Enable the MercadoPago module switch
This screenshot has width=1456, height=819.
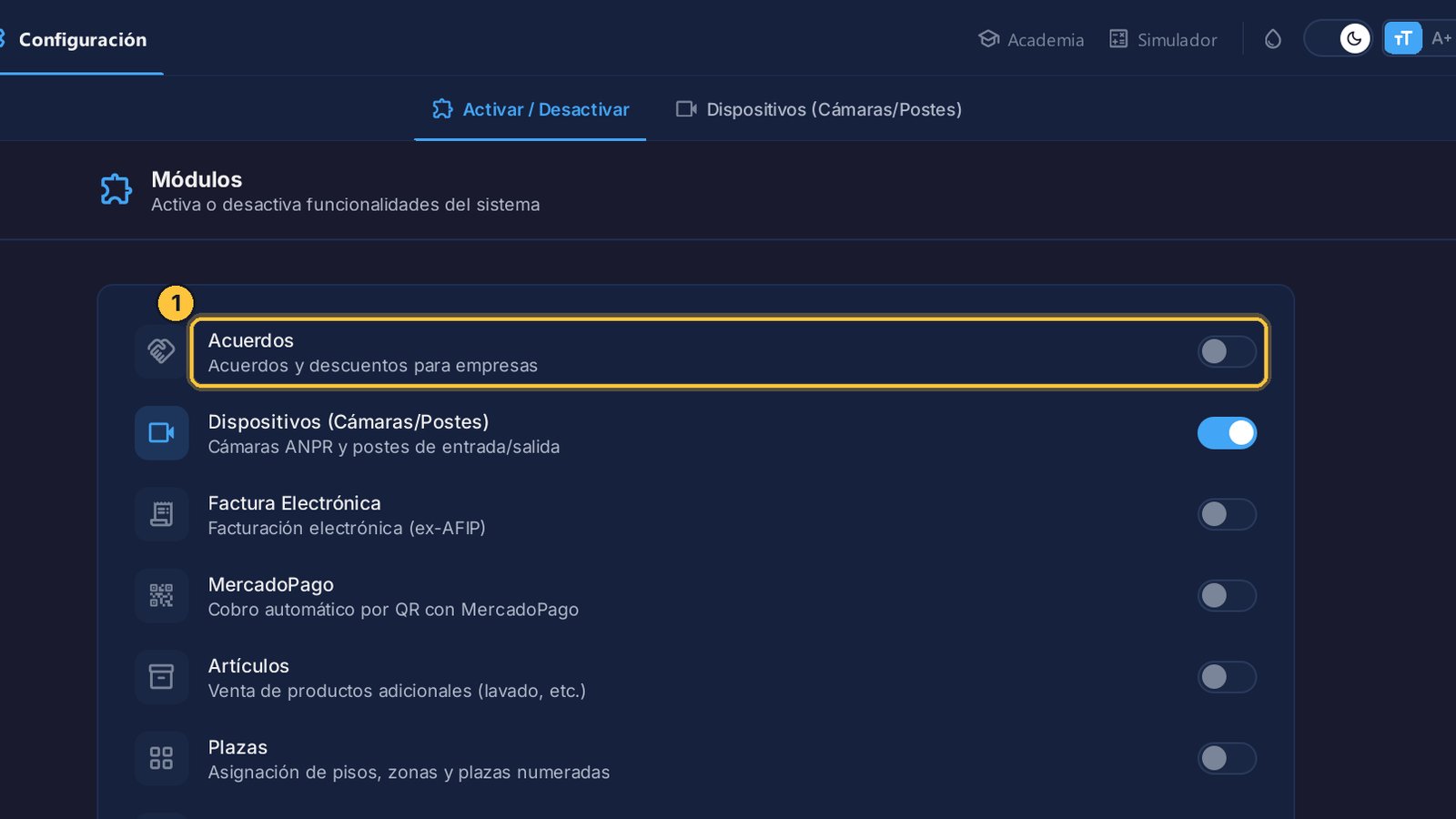pos(1227,595)
